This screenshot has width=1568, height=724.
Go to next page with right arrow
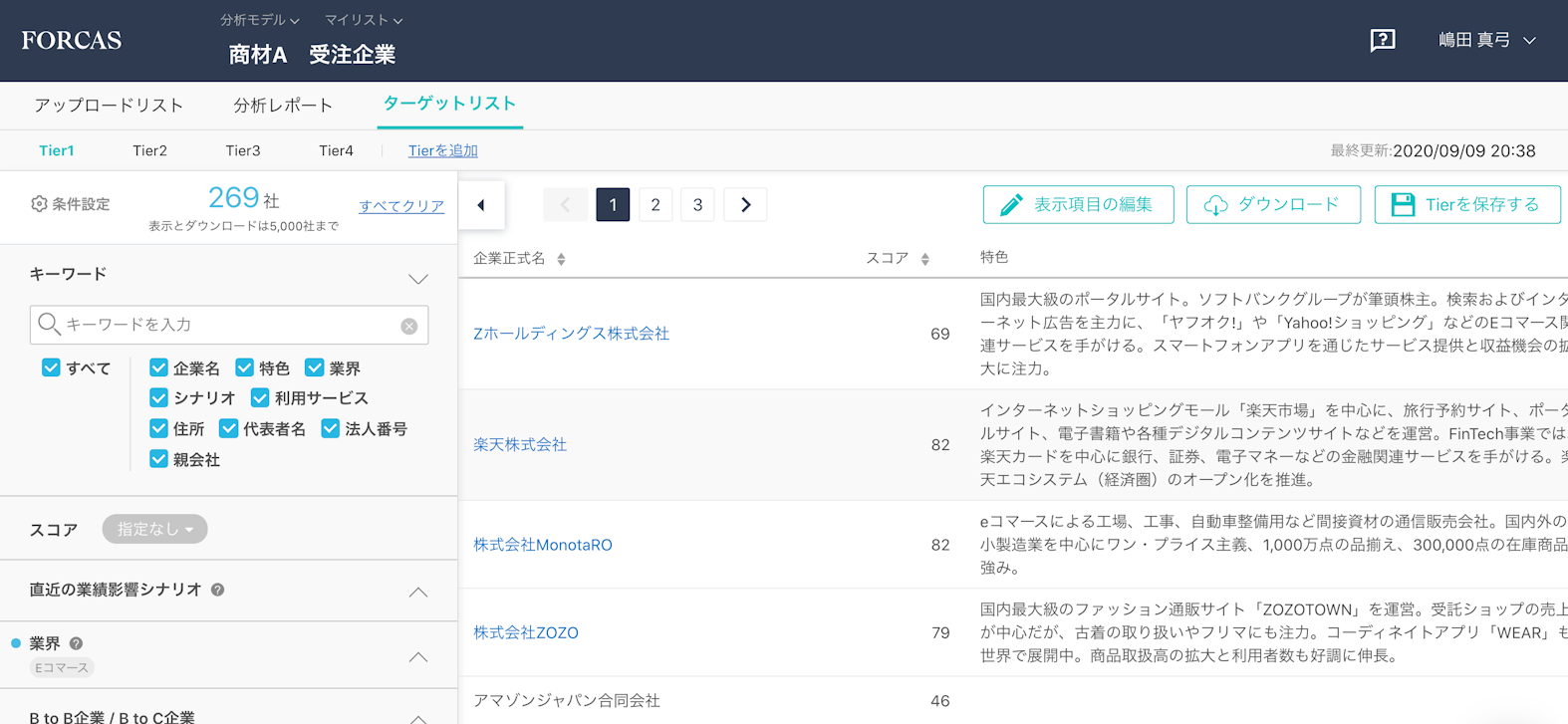745,205
